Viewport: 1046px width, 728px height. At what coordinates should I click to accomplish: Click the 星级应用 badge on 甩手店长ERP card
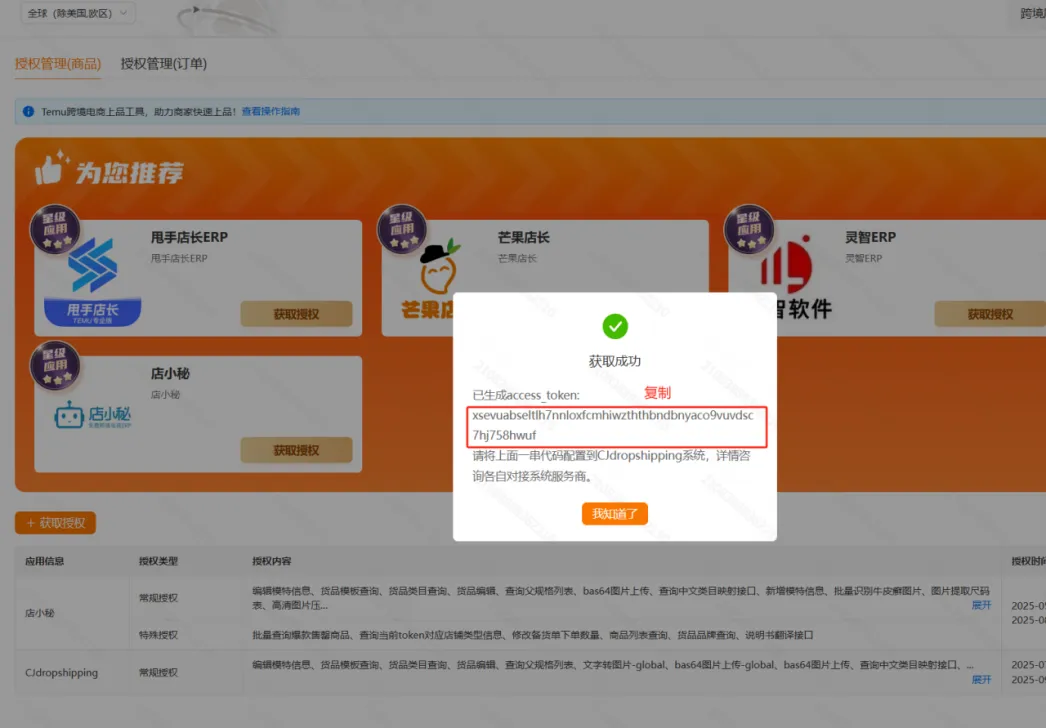55,230
